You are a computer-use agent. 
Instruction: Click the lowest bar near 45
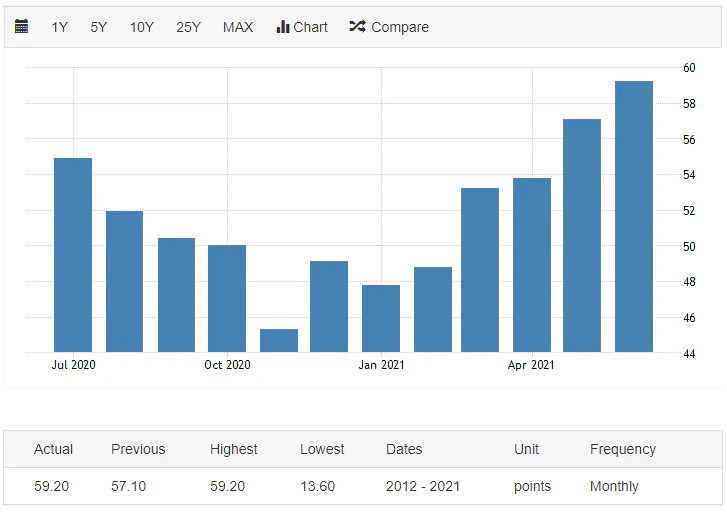[279, 340]
